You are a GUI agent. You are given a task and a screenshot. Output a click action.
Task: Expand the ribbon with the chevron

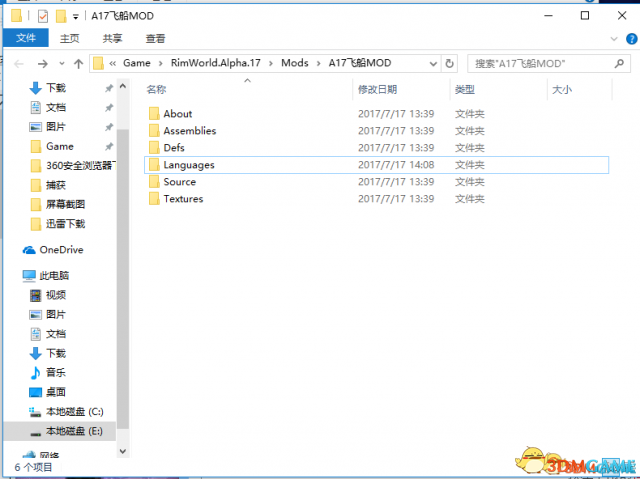point(614,39)
